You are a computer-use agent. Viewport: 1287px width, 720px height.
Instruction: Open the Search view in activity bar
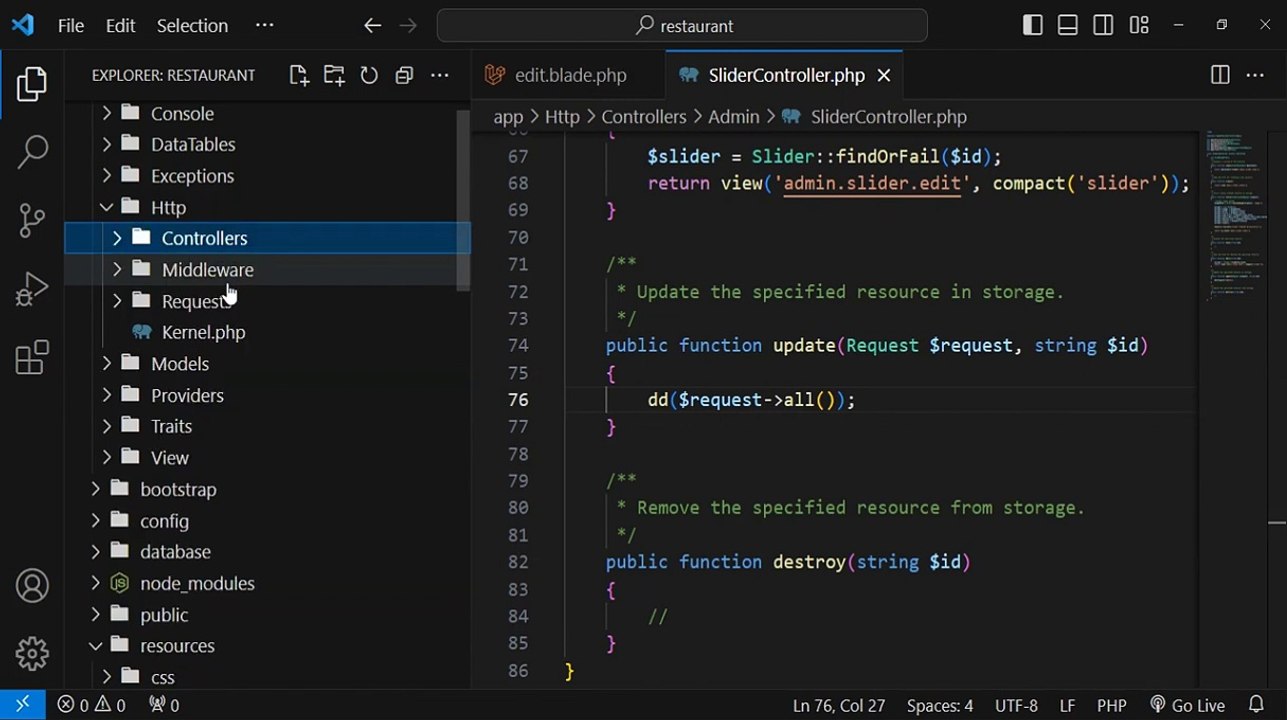[32, 152]
